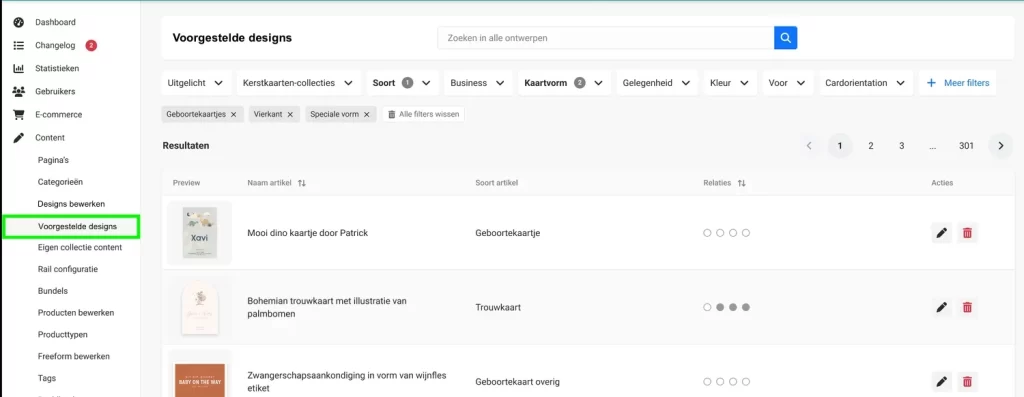Open Bundels menu item
This screenshot has height=397, width=1024.
[x=53, y=291]
